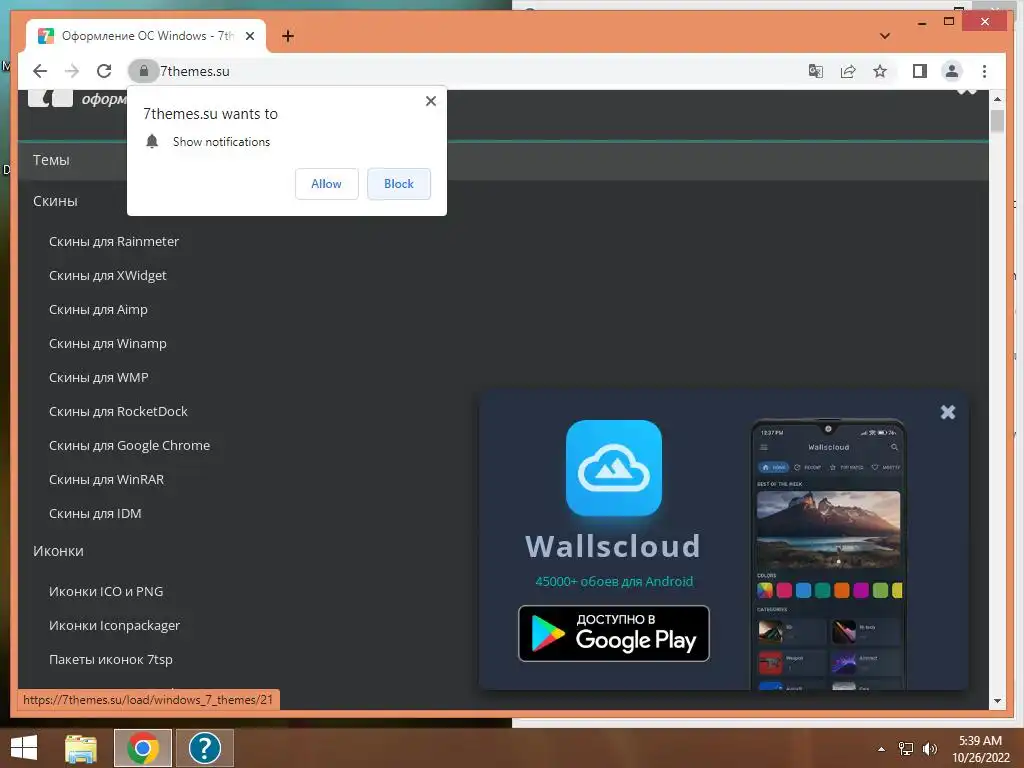Click the page scrollbar up arrow
The height and width of the screenshot is (768, 1024).
click(x=997, y=99)
